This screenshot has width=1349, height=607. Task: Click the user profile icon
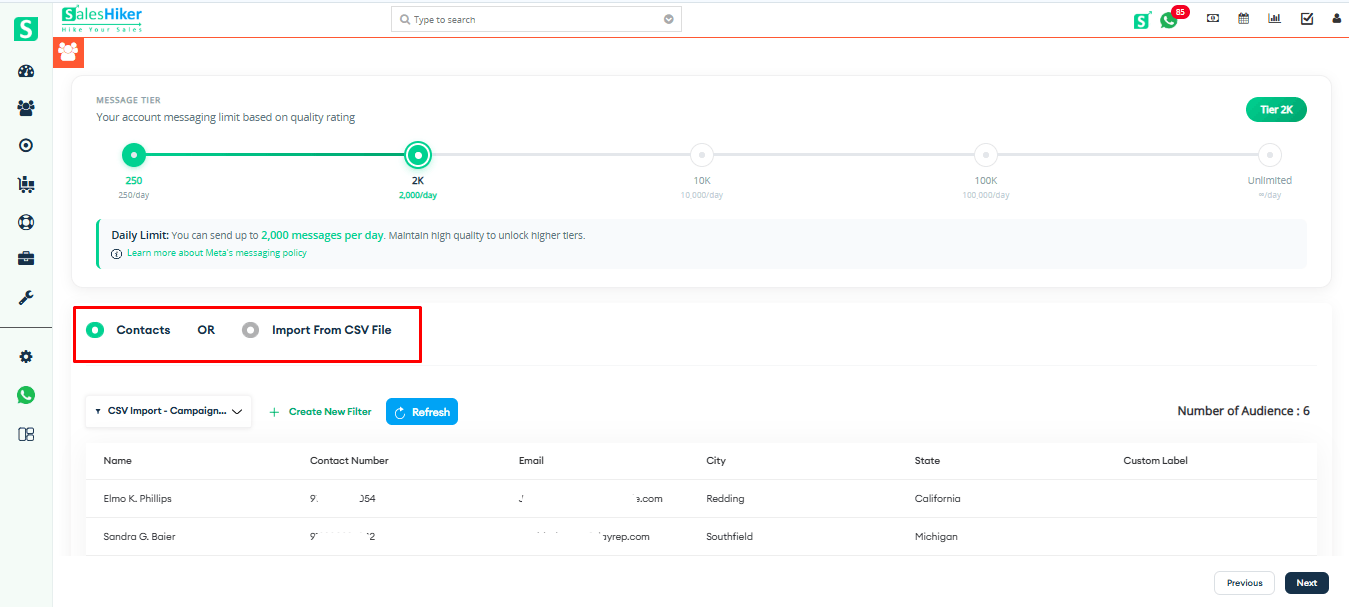tap(1336, 19)
